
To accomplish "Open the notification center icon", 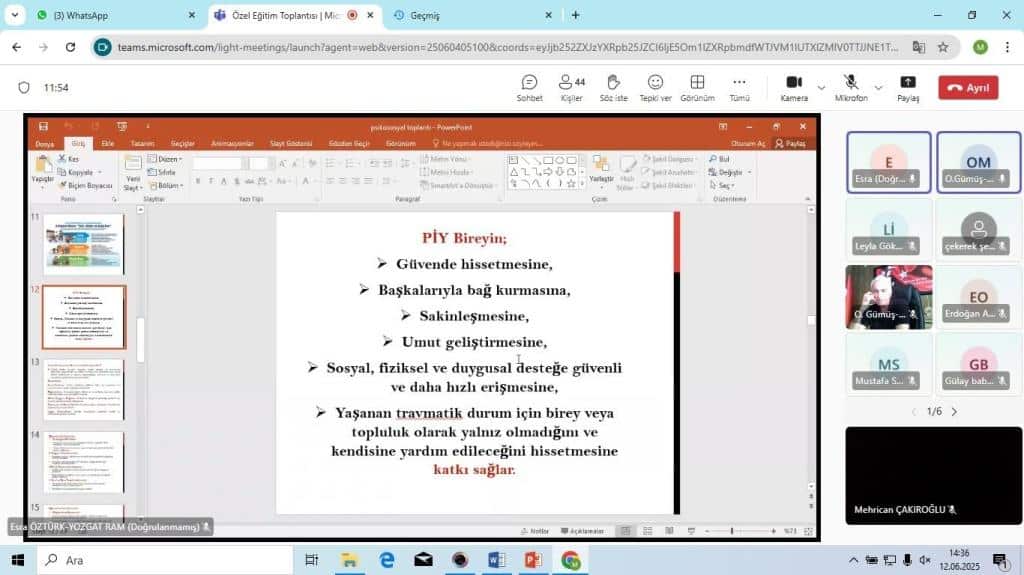I will (1000, 560).
